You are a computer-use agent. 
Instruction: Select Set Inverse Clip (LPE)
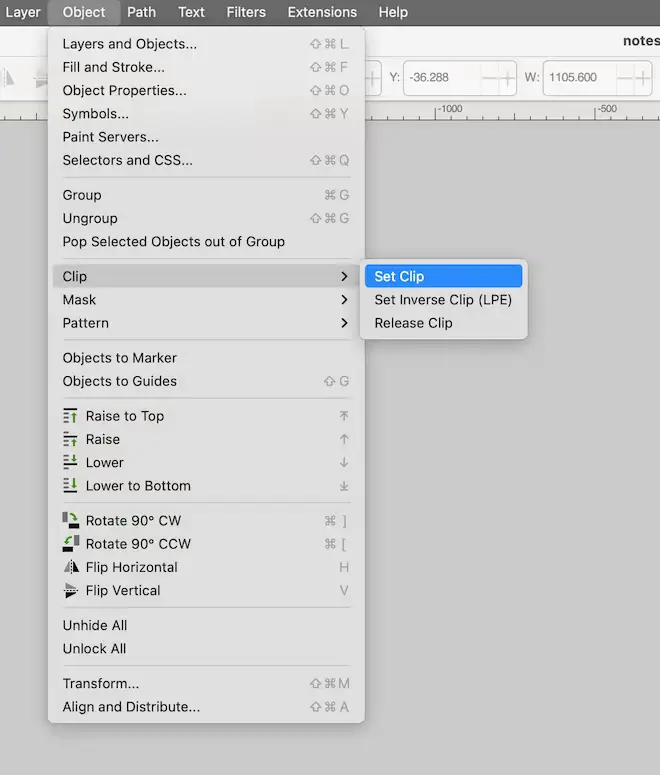(x=442, y=300)
